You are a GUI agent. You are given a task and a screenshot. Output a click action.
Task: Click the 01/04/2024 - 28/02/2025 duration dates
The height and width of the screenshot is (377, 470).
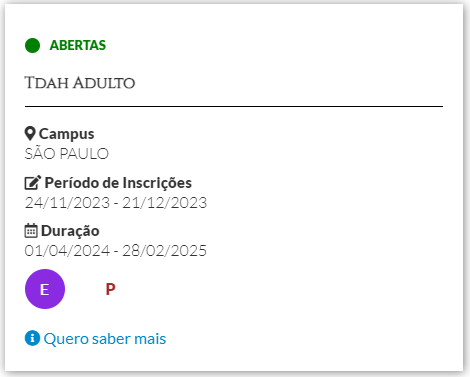point(116,251)
